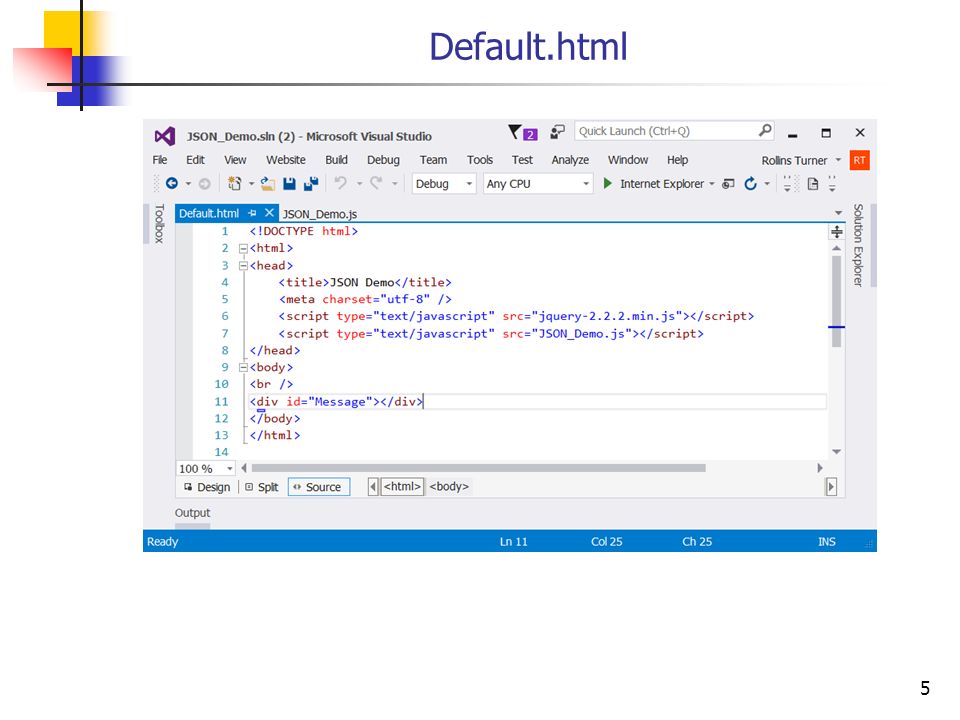Open the Website menu
This screenshot has width=960, height=720.
tap(285, 160)
